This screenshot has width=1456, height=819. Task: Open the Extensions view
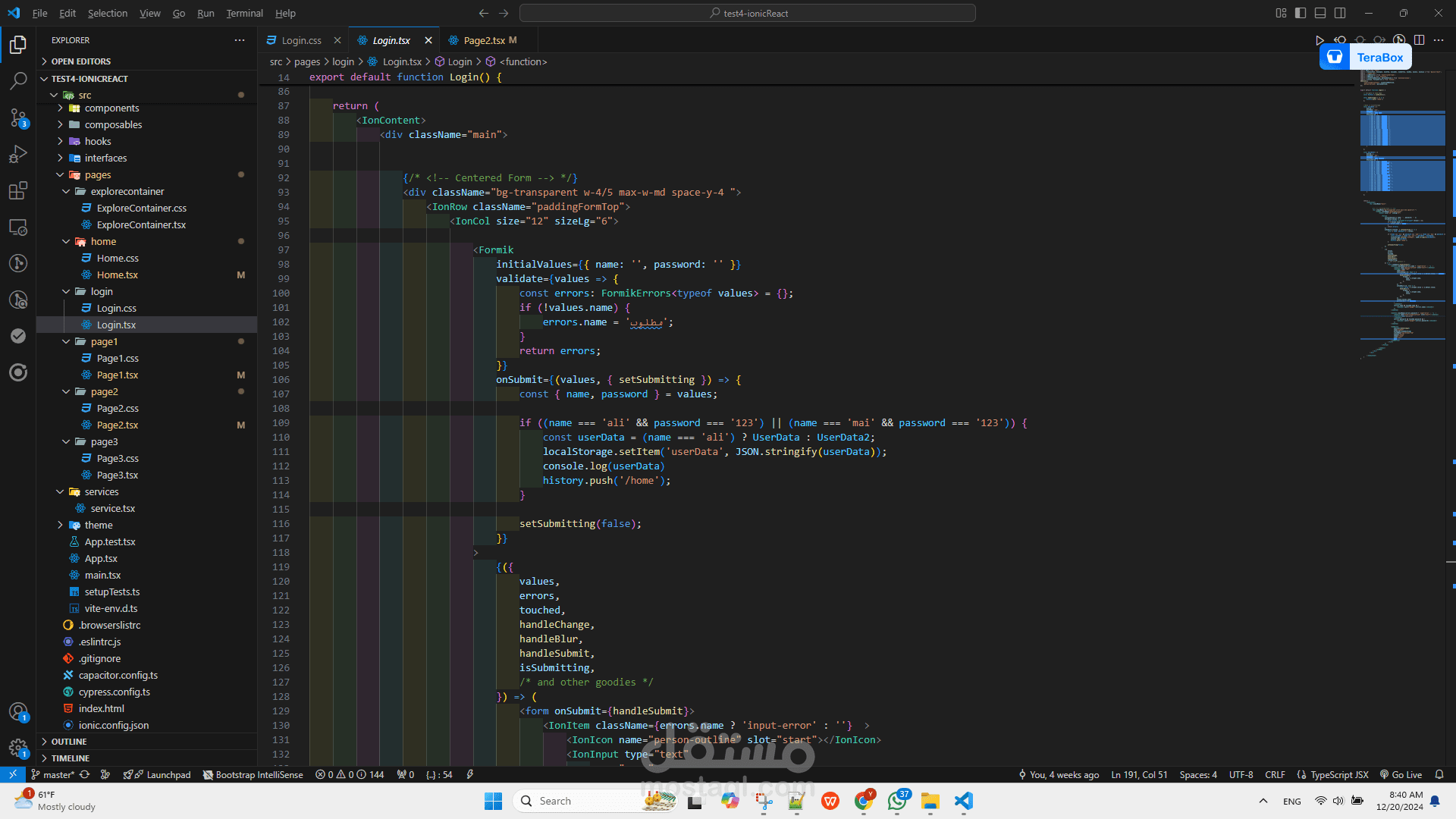(x=18, y=190)
